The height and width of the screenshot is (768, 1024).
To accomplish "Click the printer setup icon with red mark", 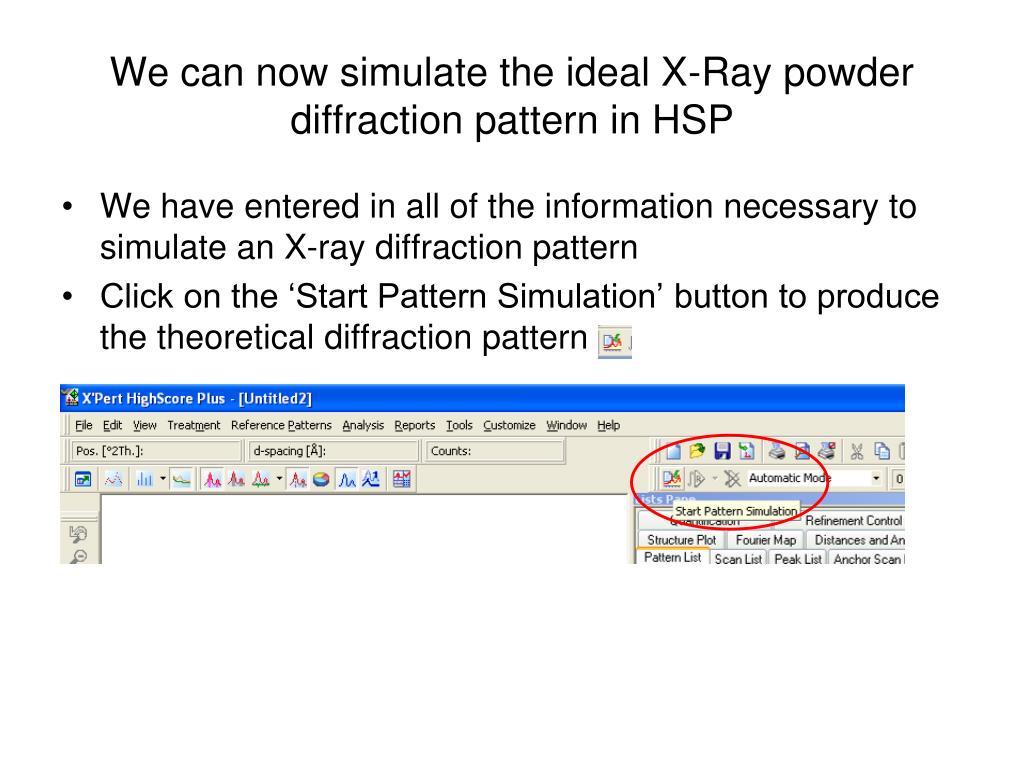I will point(827,451).
